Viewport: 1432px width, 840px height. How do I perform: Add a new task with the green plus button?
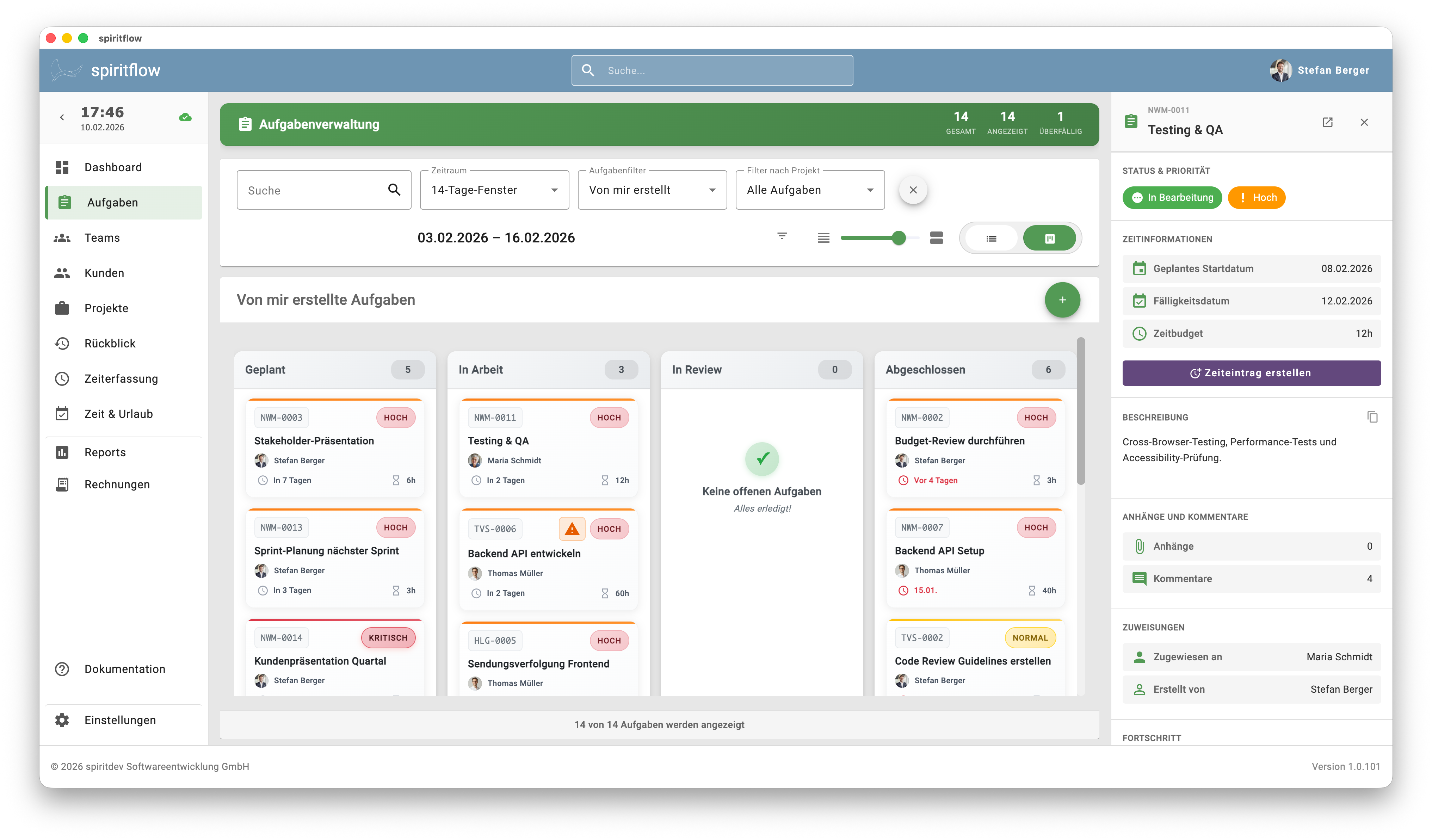tap(1062, 300)
